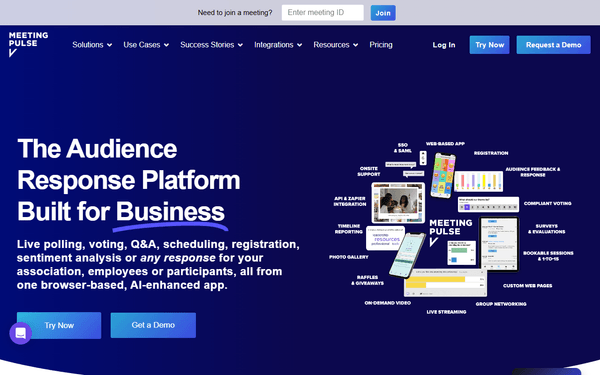Expand the Solutions dropdown chevron
600x375 pixels.
click(x=109, y=45)
